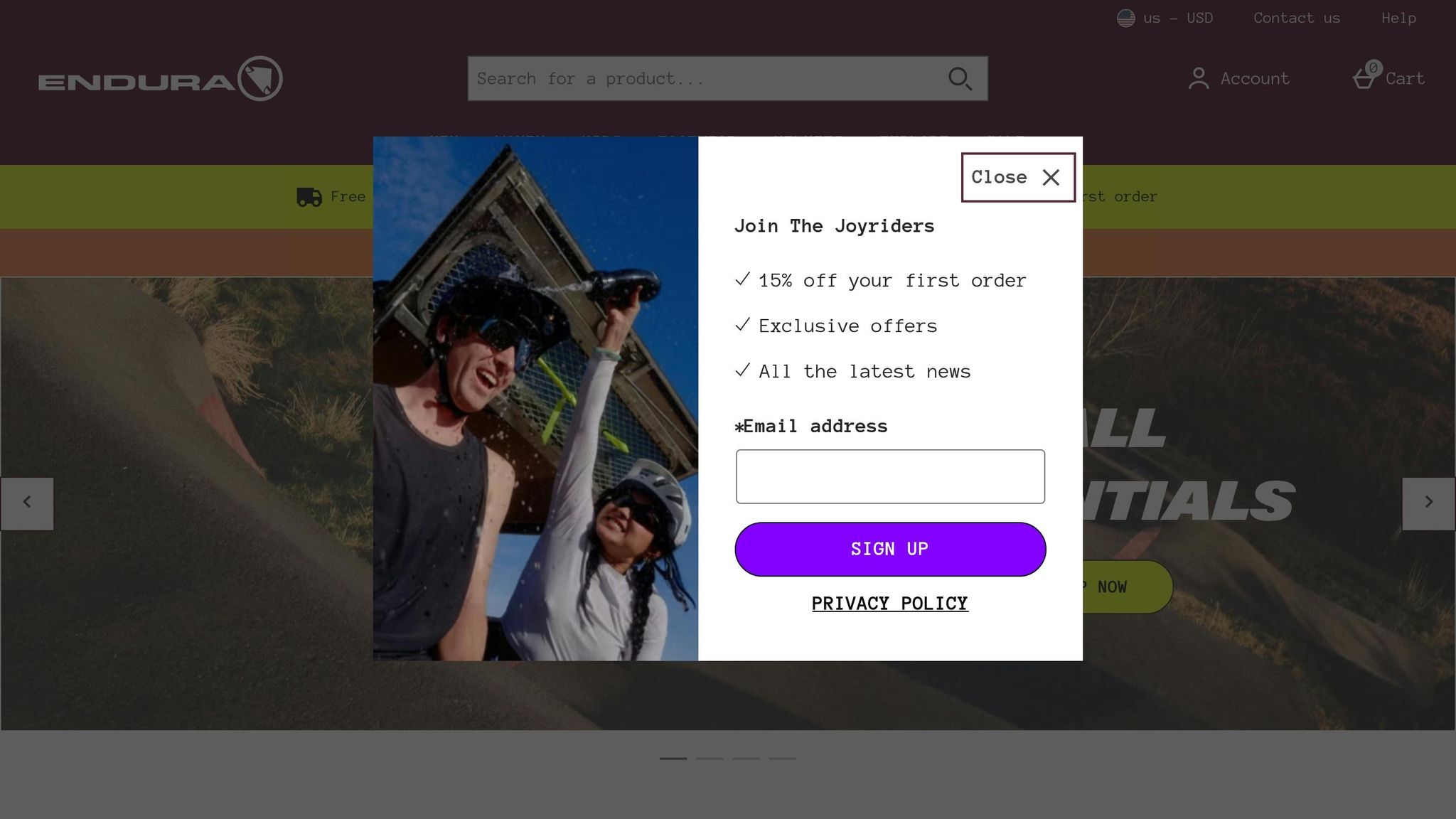Go to previous carousel slide arrow

click(27, 503)
